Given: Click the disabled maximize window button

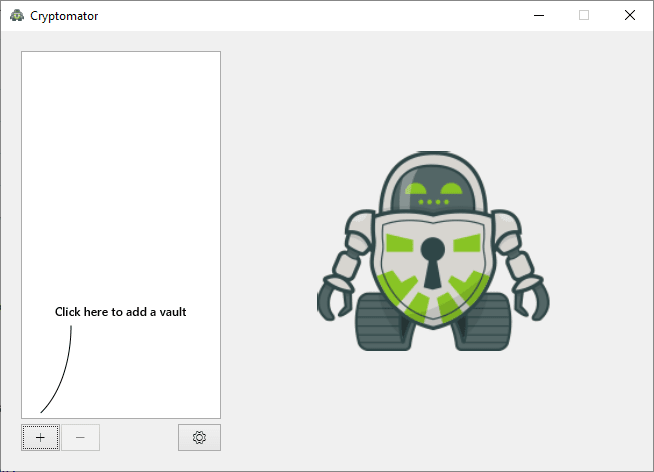Looking at the screenshot, I should click(x=584, y=15).
